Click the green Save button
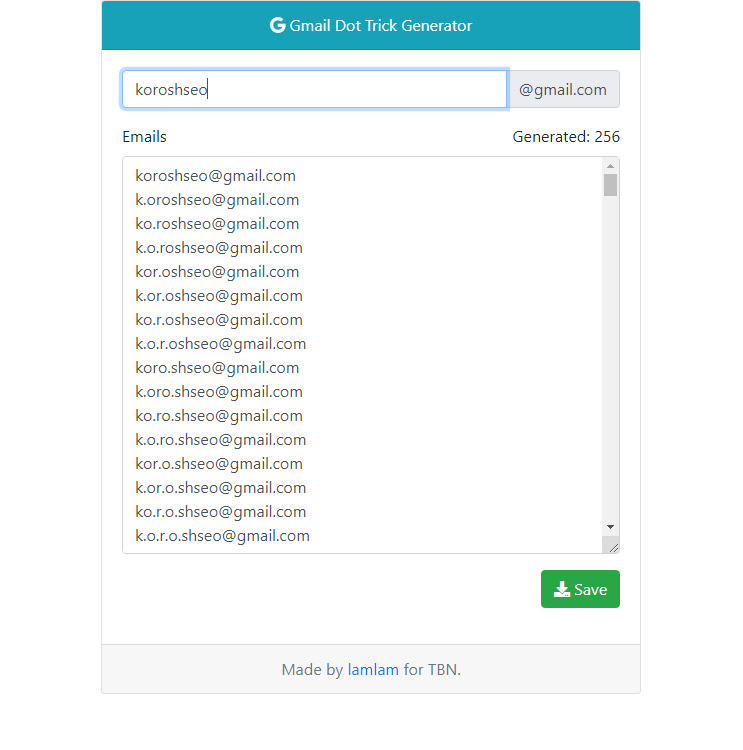Viewport: 743px width, 750px height. tap(580, 589)
